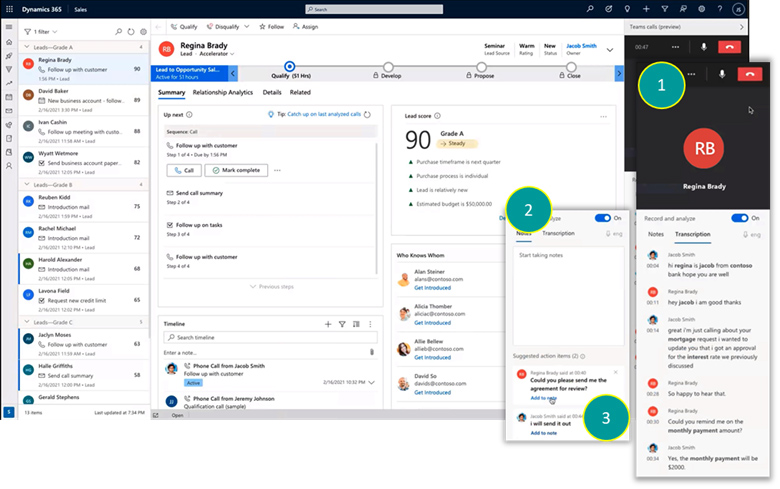Mute microphone in the enlarged call panel
The height and width of the screenshot is (489, 780).
pyautogui.click(x=720, y=73)
